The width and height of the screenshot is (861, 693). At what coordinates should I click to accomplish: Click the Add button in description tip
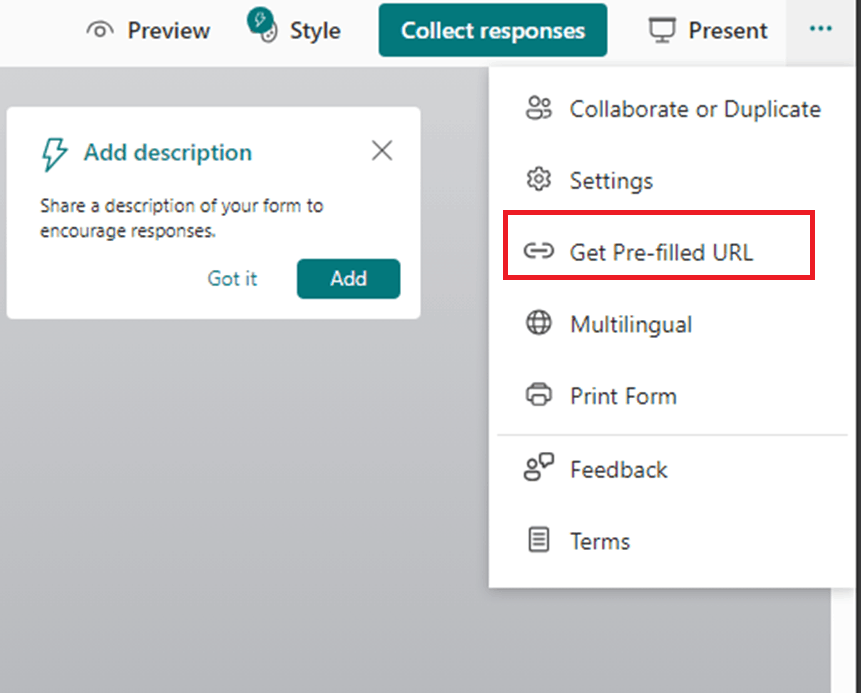click(x=348, y=279)
